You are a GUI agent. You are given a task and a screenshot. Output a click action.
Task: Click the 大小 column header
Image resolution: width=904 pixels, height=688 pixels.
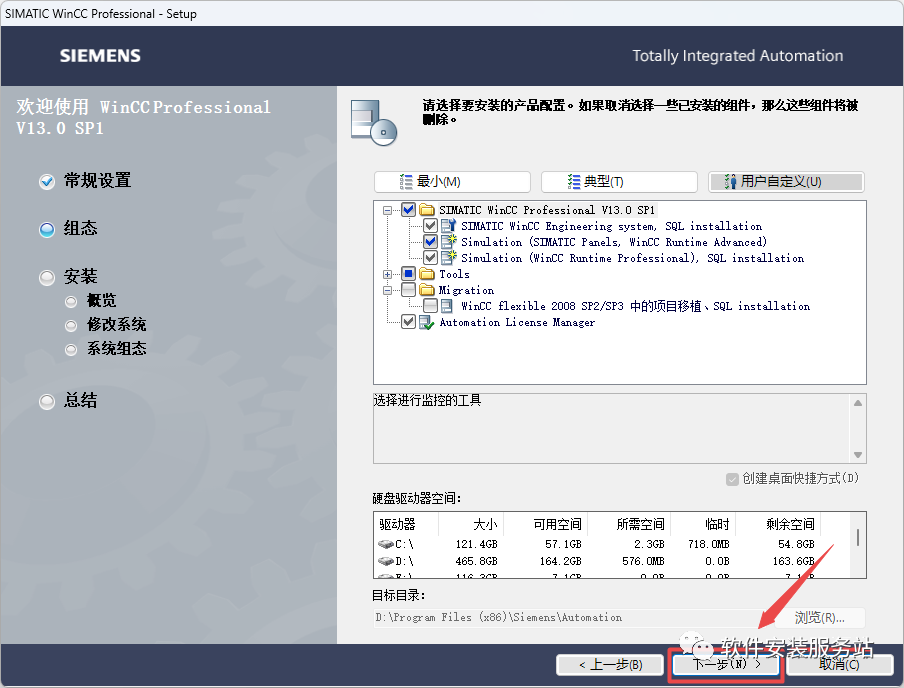point(471,524)
